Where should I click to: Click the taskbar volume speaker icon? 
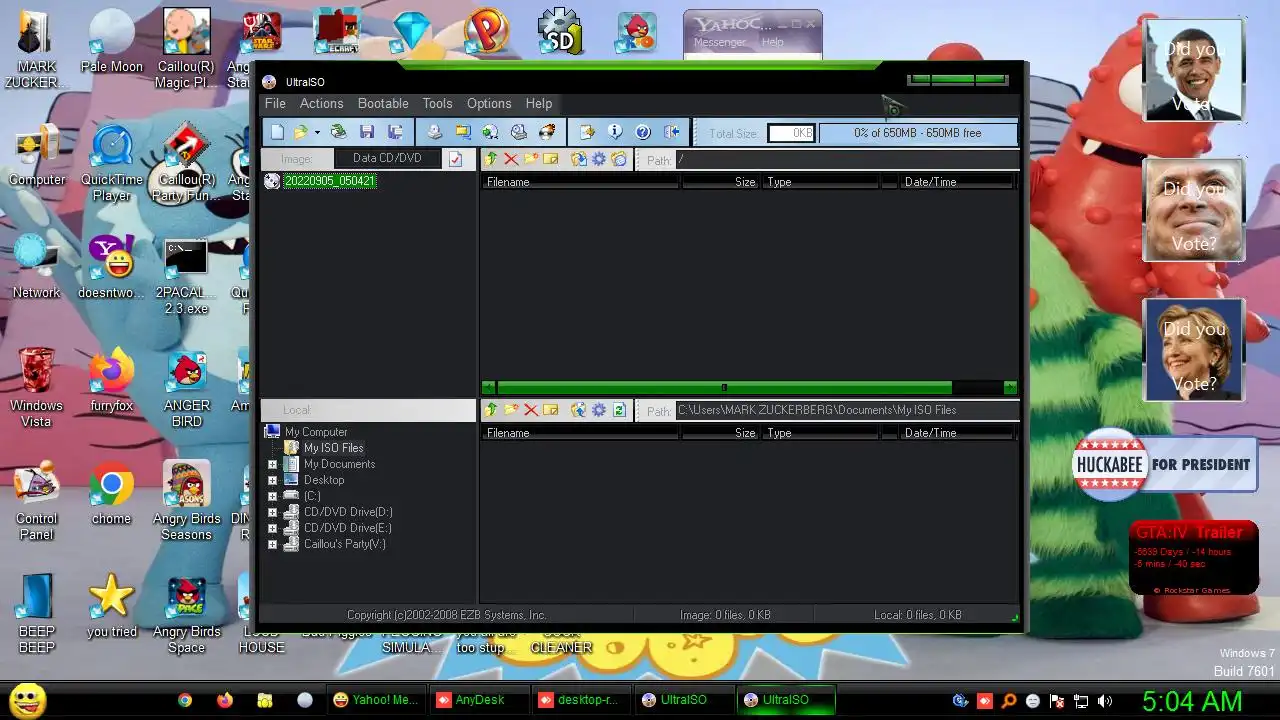pos(1105,701)
